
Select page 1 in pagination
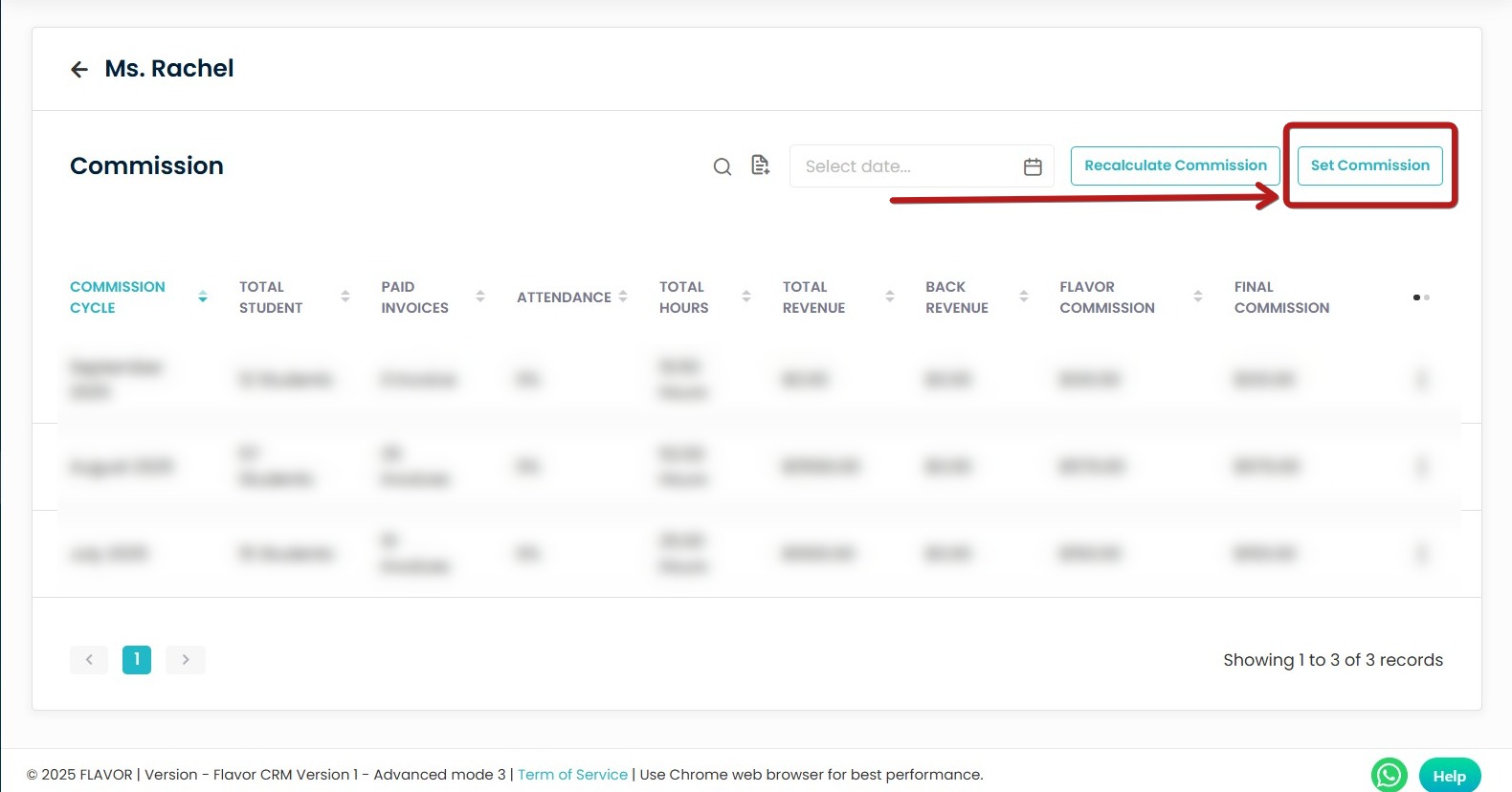coord(137,659)
